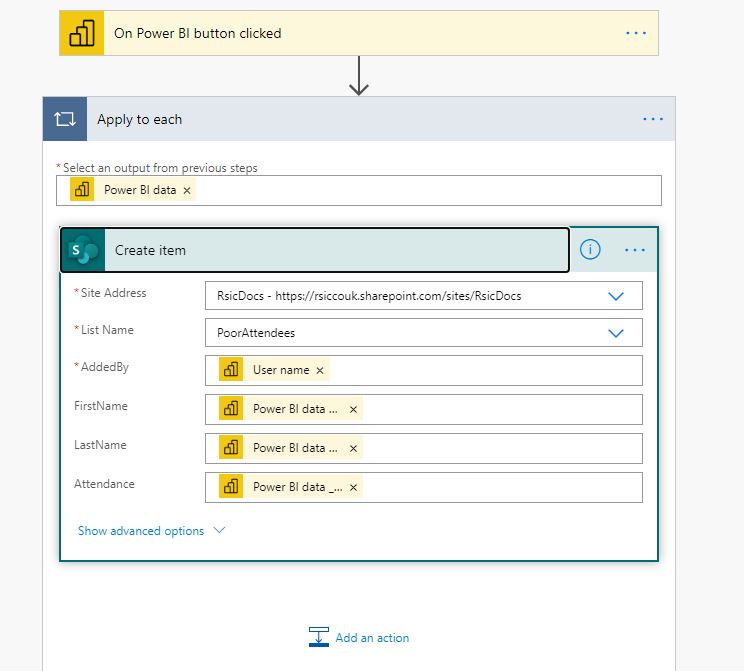Remove the Power BI data token

tap(187, 190)
